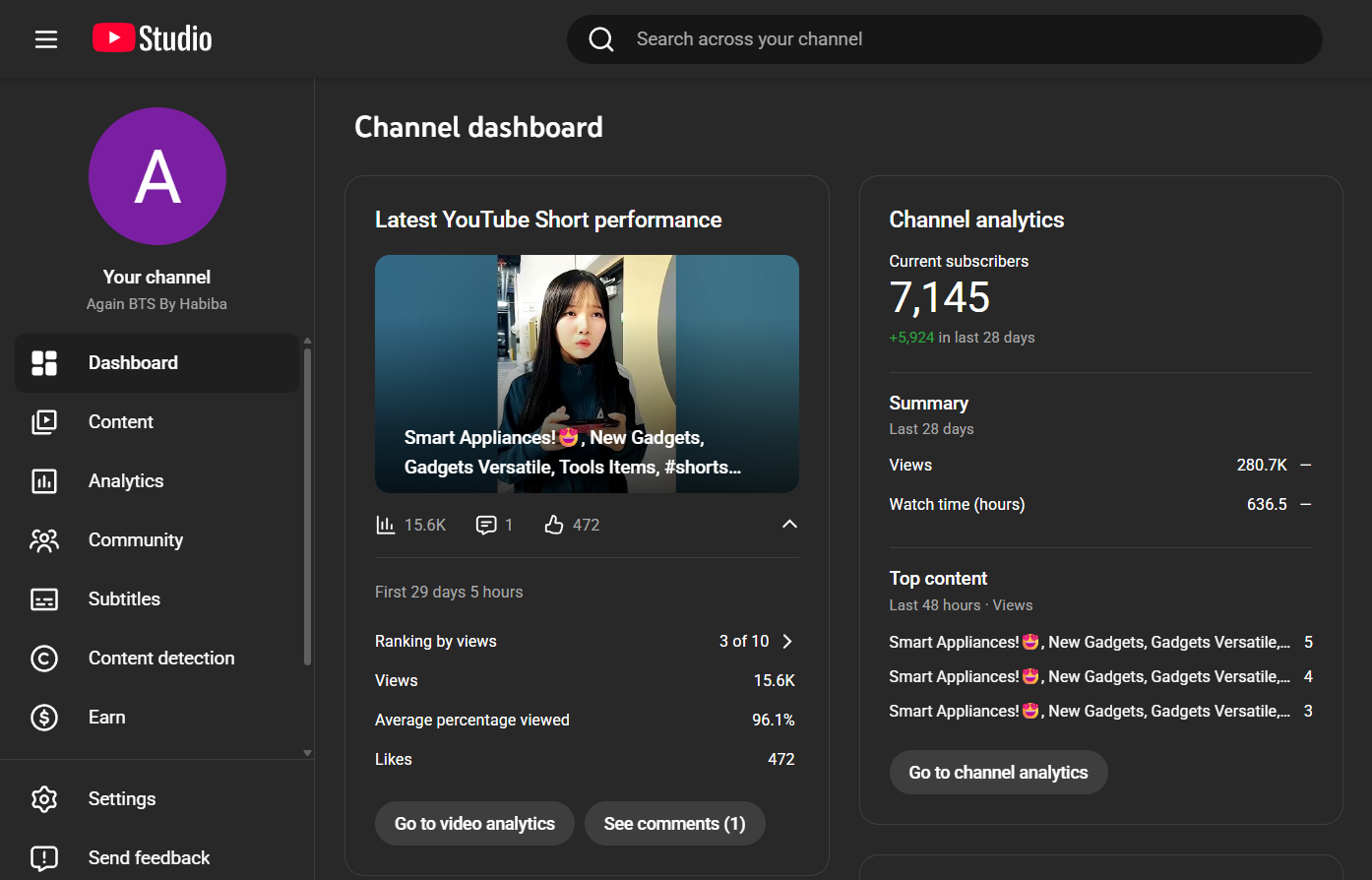Expand Ranking by views arrow

click(x=787, y=642)
